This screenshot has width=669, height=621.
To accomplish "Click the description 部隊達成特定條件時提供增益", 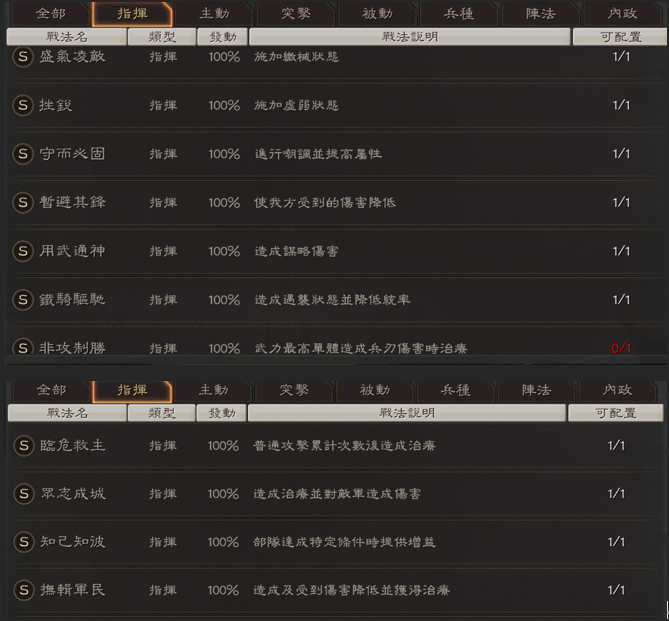I will tap(344, 542).
